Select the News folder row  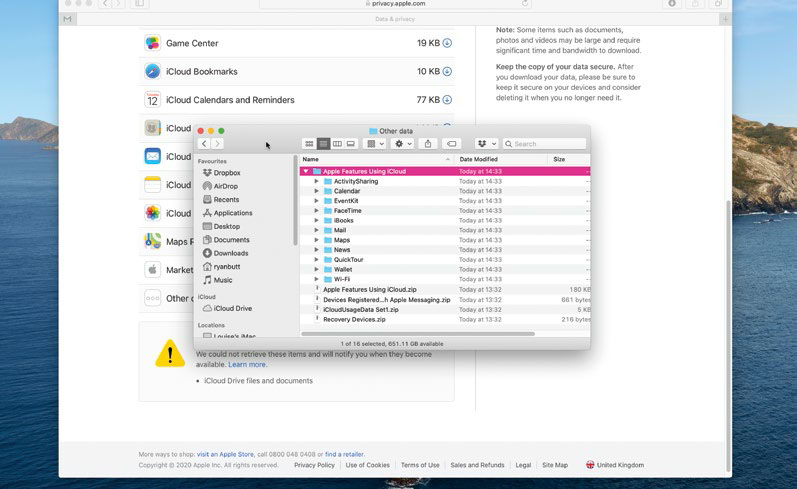tap(445, 250)
